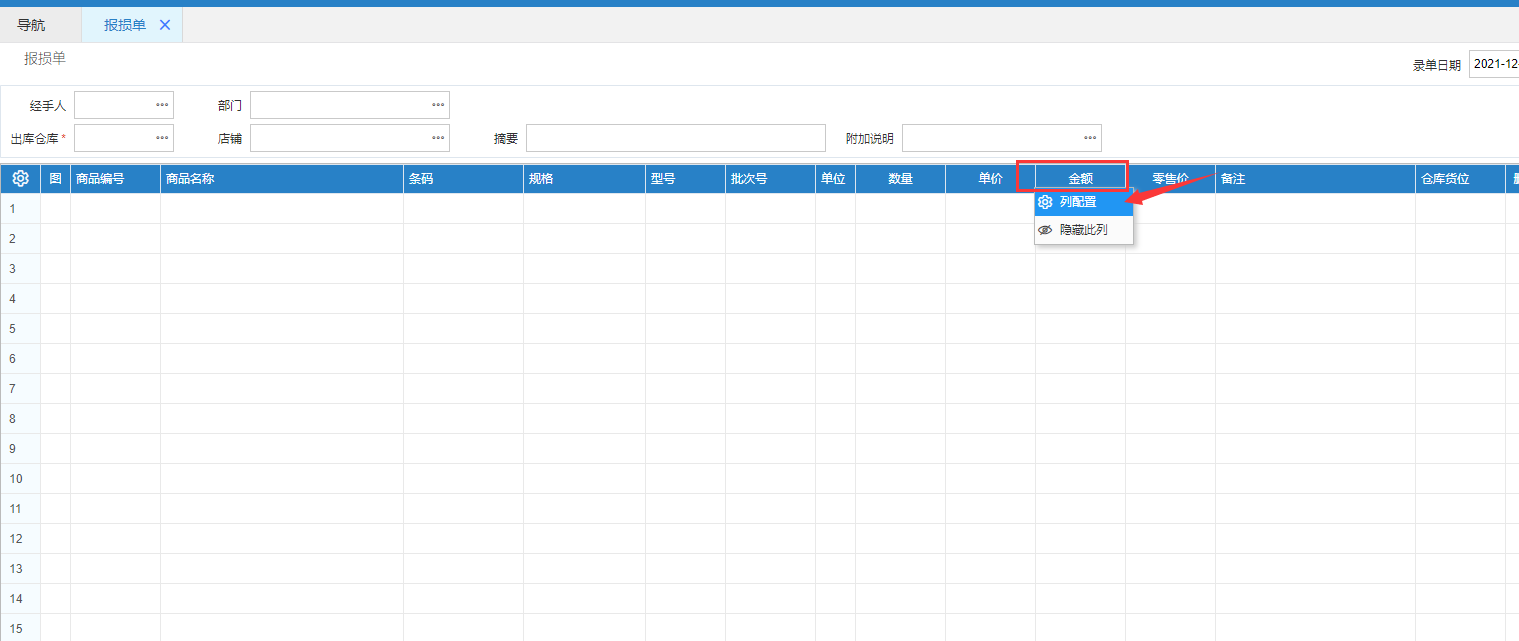Click the 录单日期 date field

point(1494,64)
